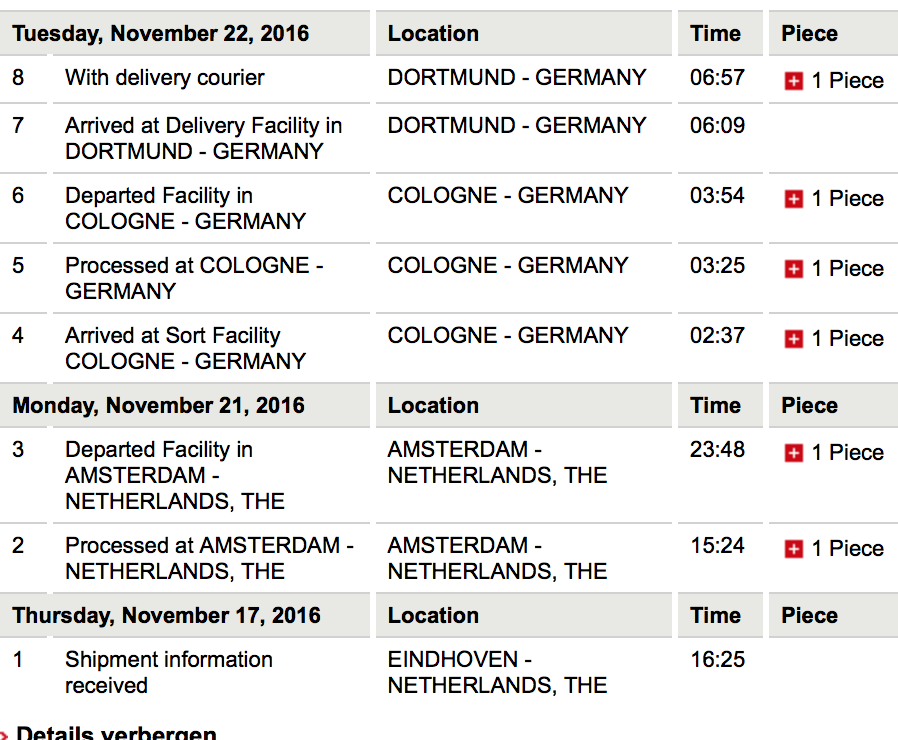898x740 pixels.
Task: Click Monday, November 21, 2016 date header
Action: (x=159, y=406)
